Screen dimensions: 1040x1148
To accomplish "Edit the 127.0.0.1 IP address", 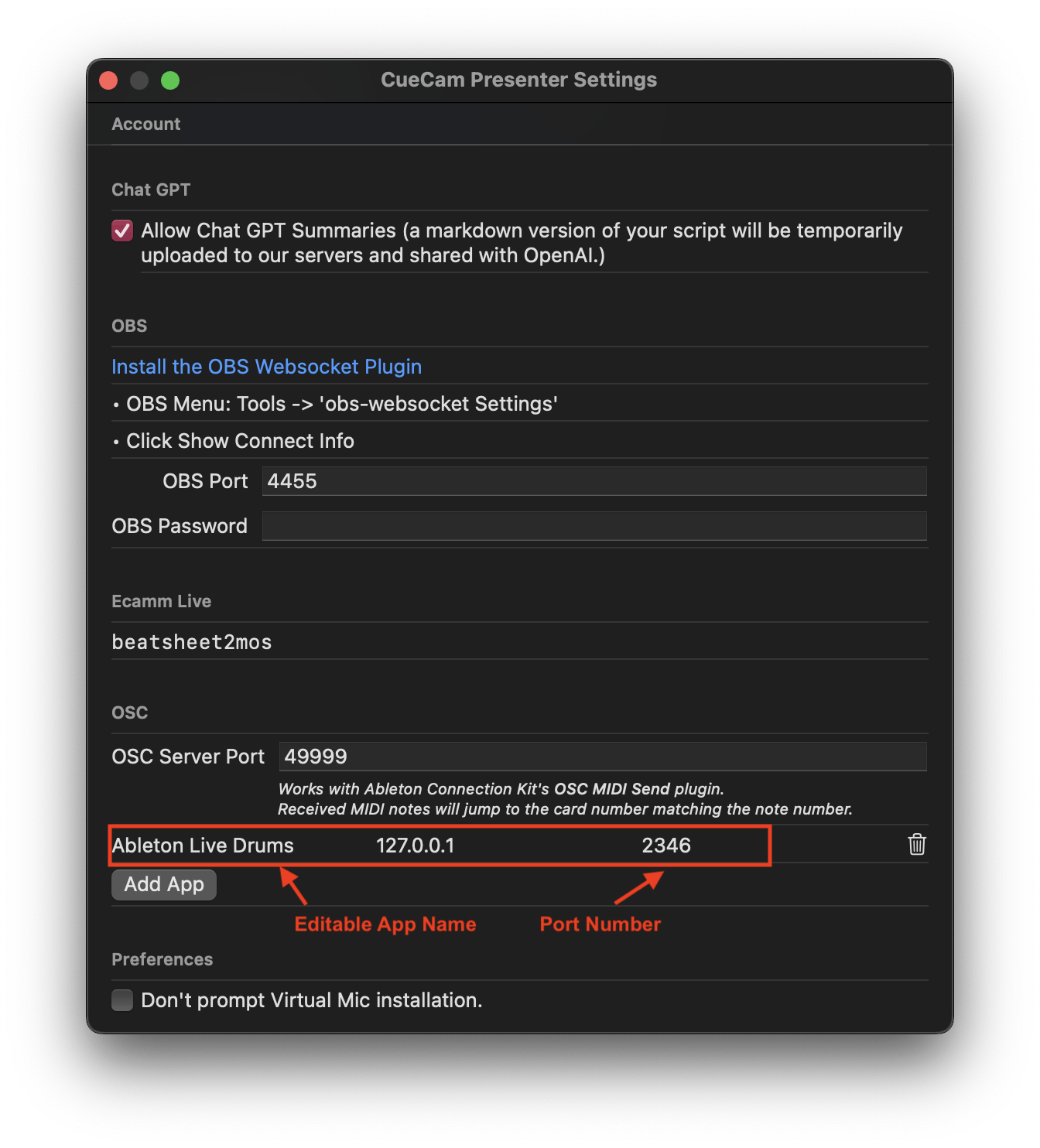I will point(416,846).
